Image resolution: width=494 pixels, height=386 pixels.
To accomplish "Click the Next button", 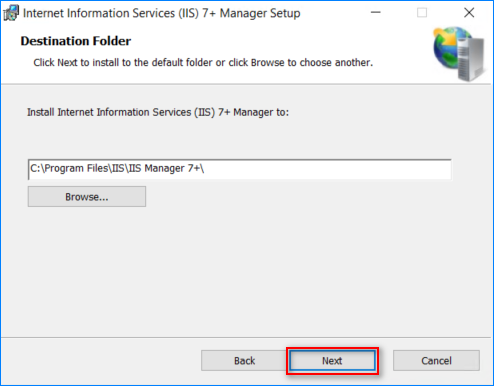I will (332, 361).
